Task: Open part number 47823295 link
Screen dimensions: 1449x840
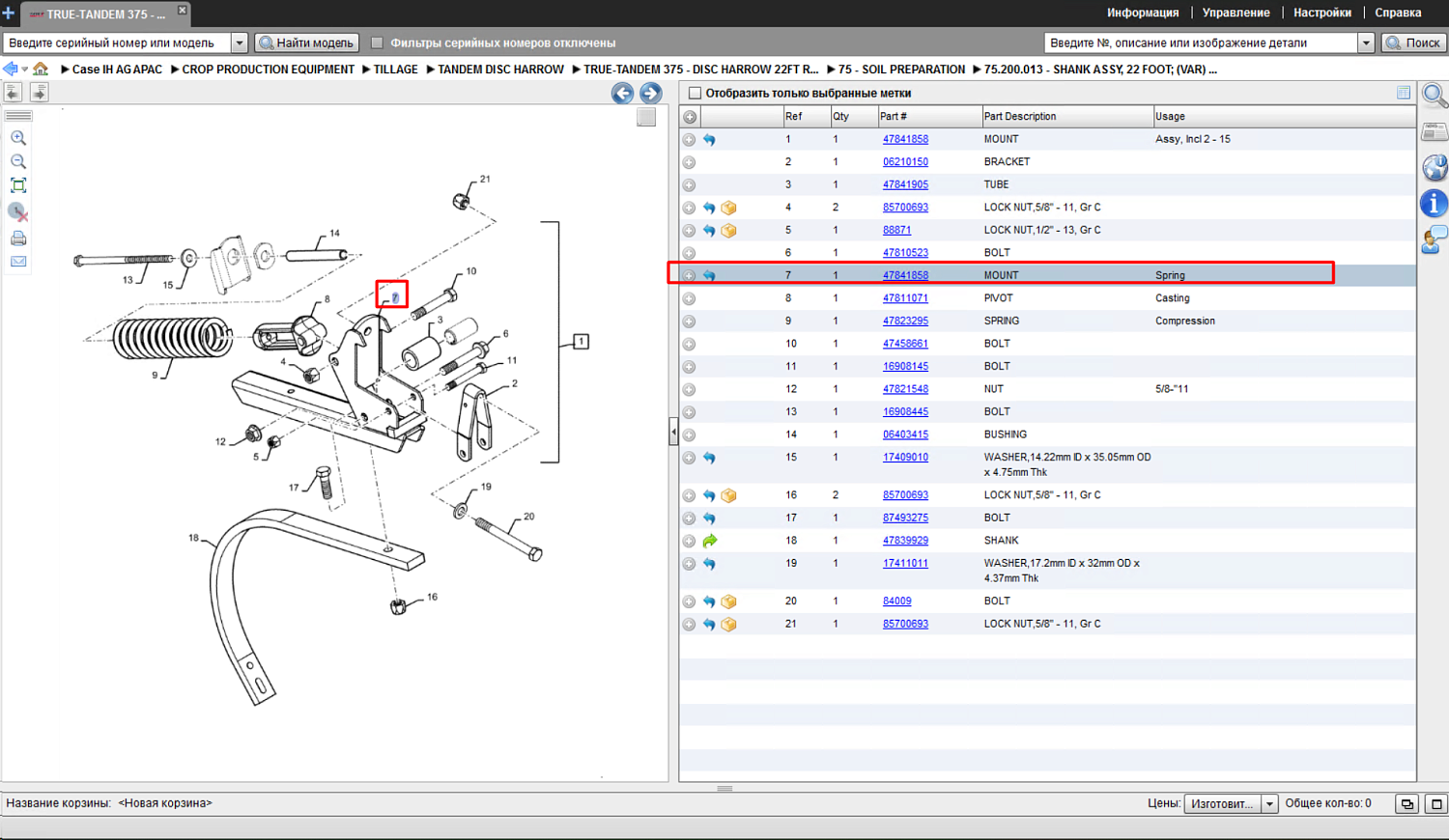Action: point(905,322)
